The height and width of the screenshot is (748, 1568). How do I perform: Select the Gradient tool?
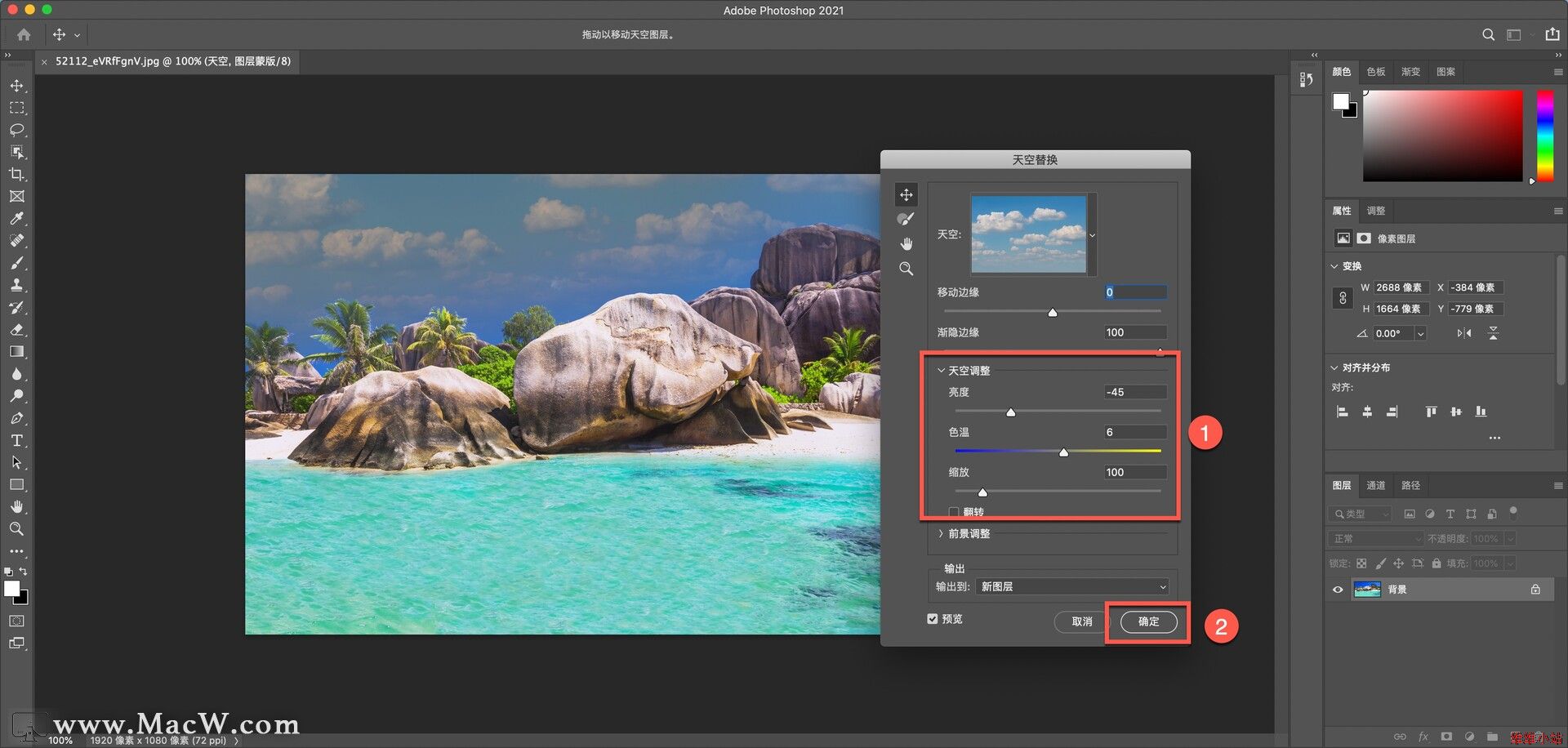pos(16,351)
